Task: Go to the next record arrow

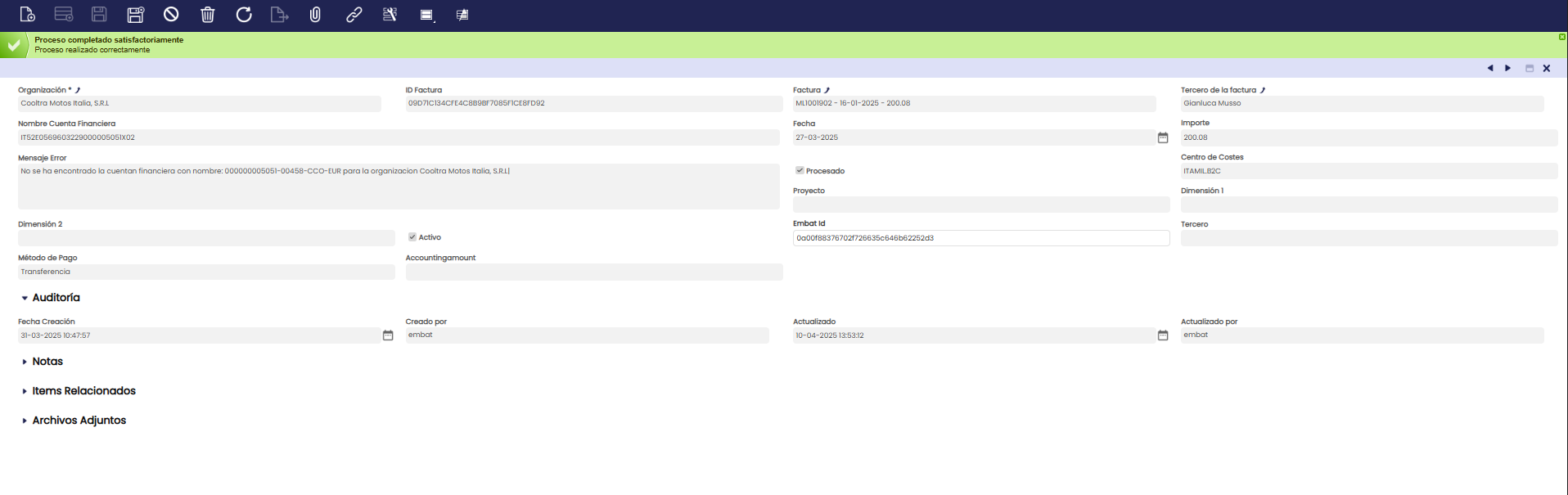Action: point(1507,68)
